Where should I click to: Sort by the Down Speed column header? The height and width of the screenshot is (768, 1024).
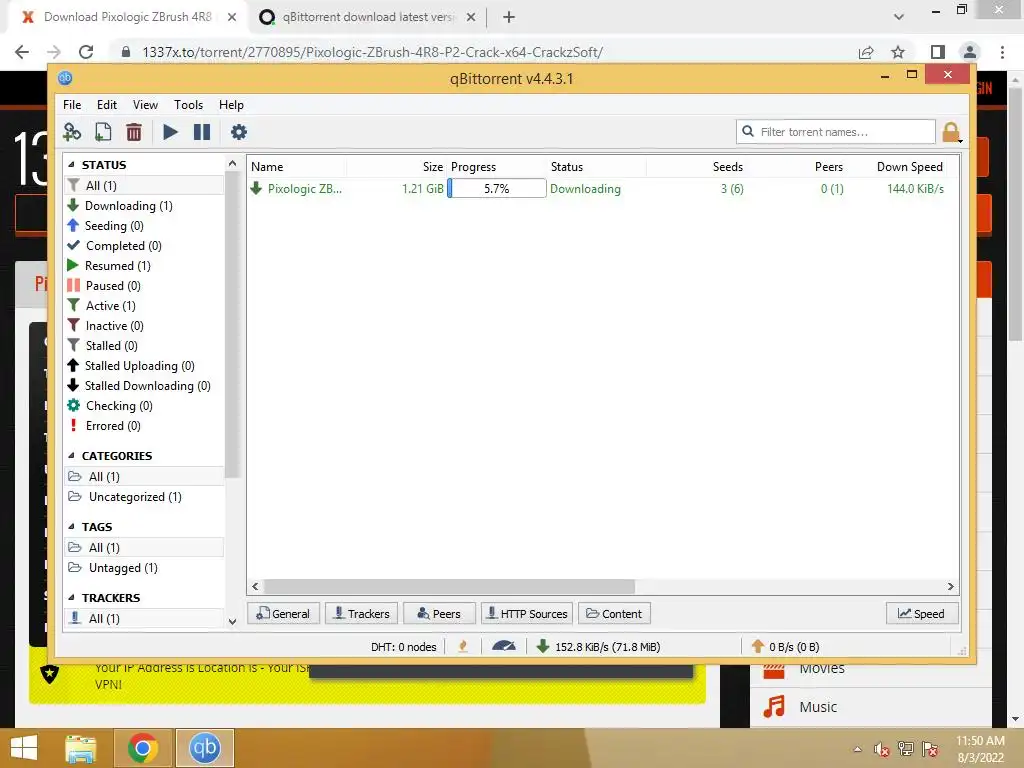(910, 167)
